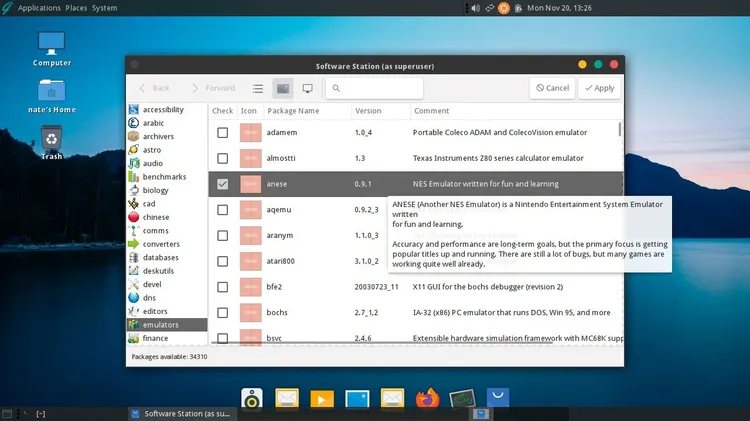Open the Applications menu
750x421 pixels.
pos(39,8)
